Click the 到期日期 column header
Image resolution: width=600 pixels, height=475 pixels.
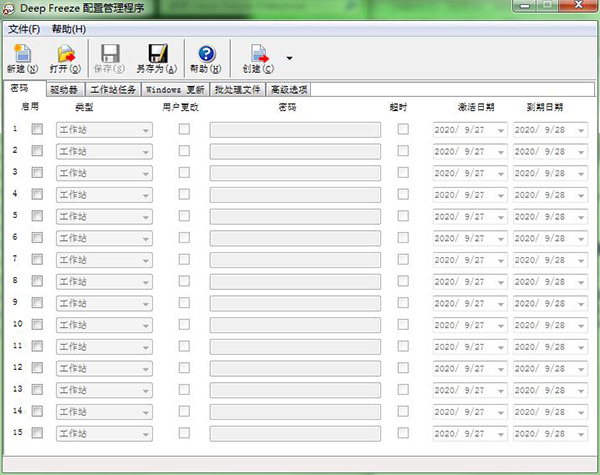[545, 107]
